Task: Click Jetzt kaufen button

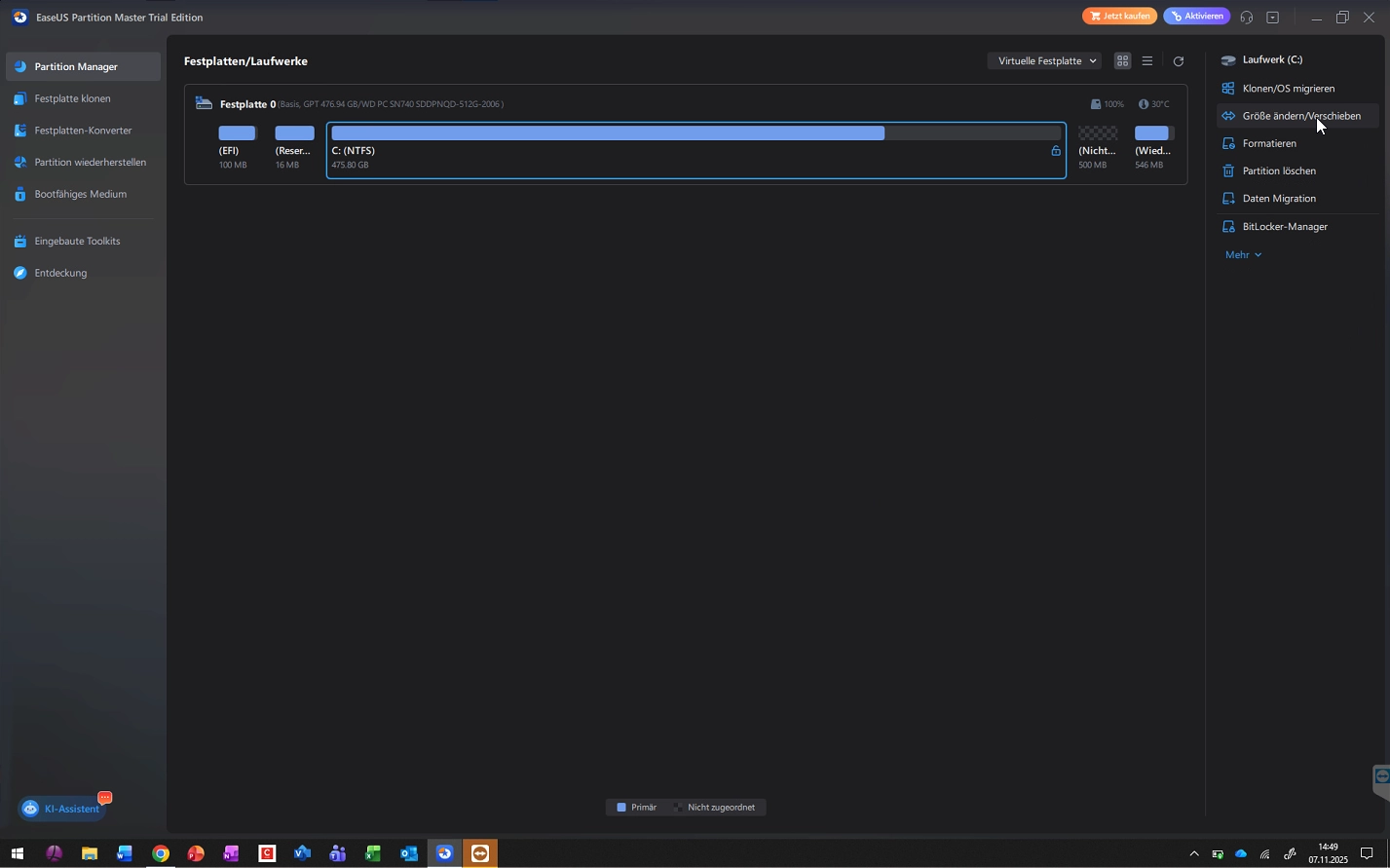Action: (1119, 17)
